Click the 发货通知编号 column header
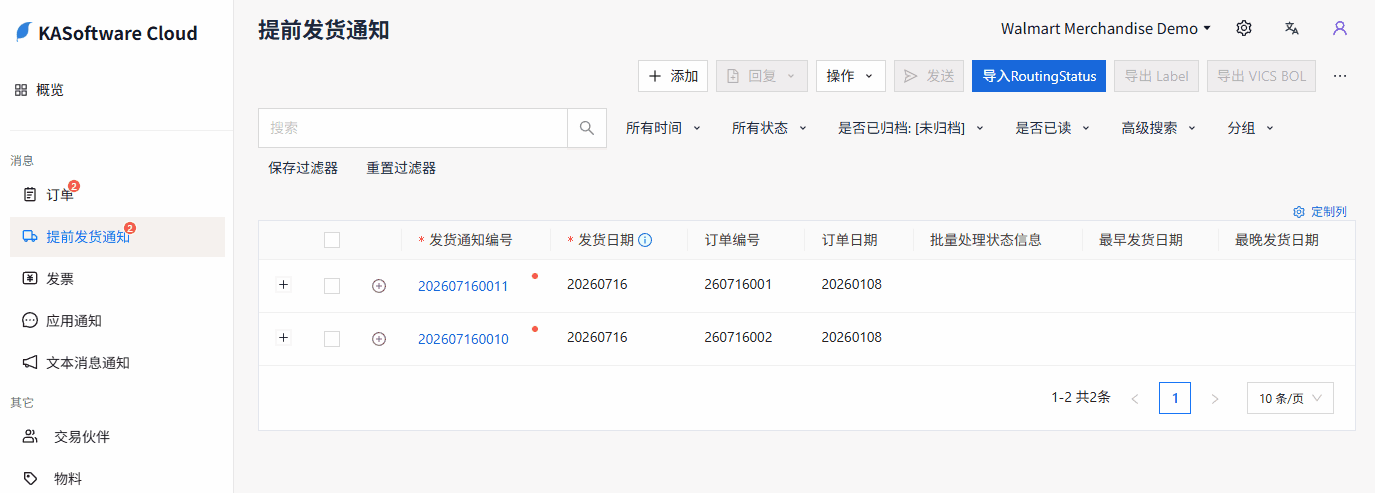Screen dimensions: 1375x493 tap(471, 240)
